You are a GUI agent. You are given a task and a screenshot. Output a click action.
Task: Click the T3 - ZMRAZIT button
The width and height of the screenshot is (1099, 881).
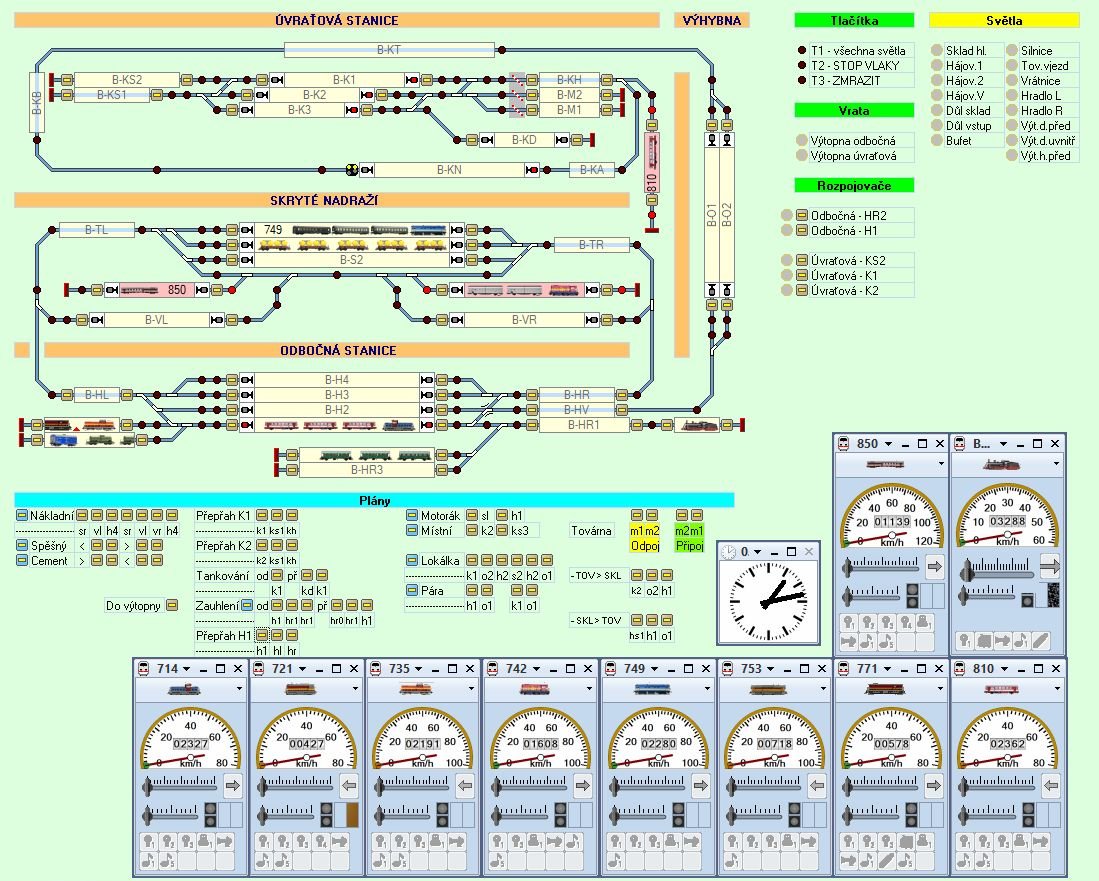[802, 80]
